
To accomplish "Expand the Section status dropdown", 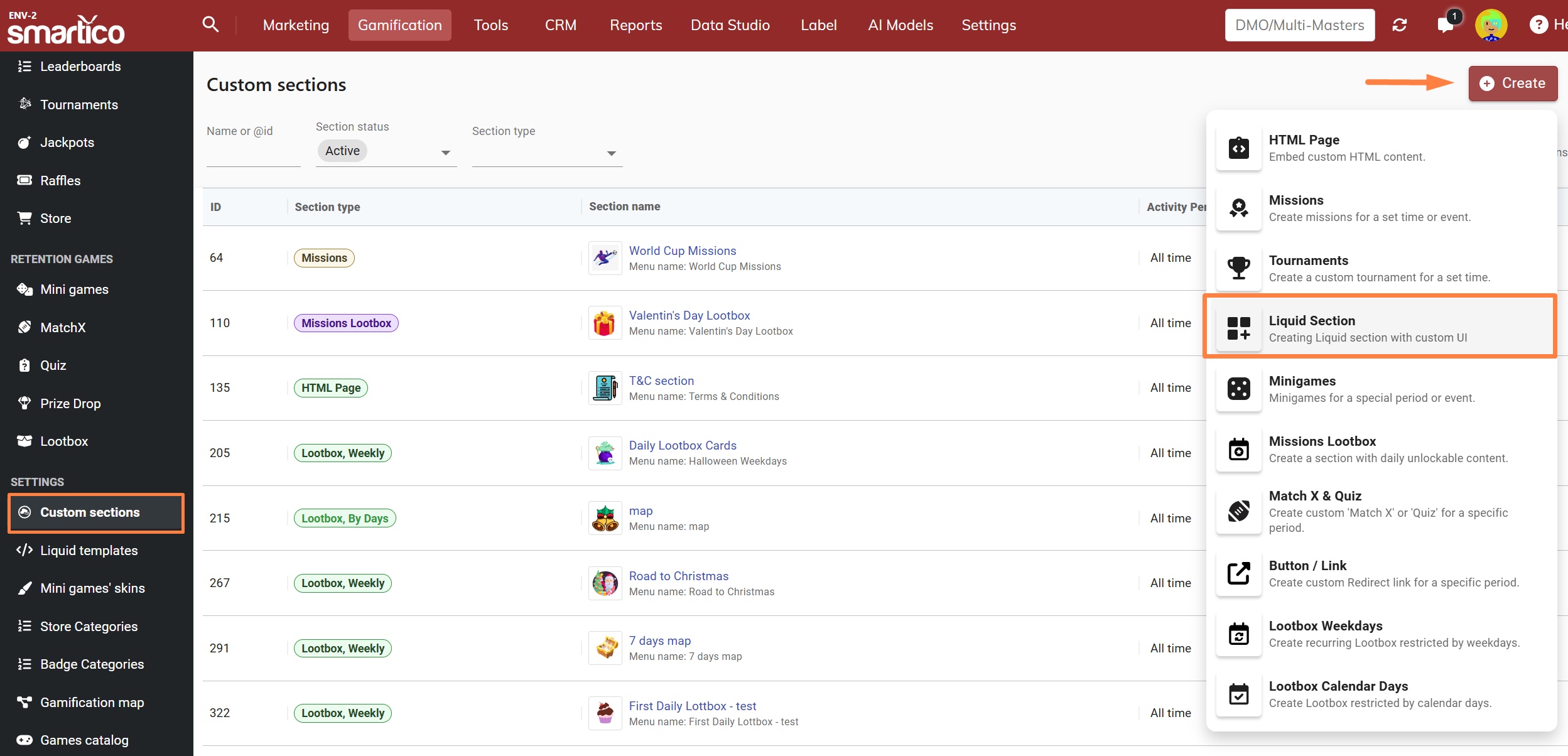I will [445, 153].
